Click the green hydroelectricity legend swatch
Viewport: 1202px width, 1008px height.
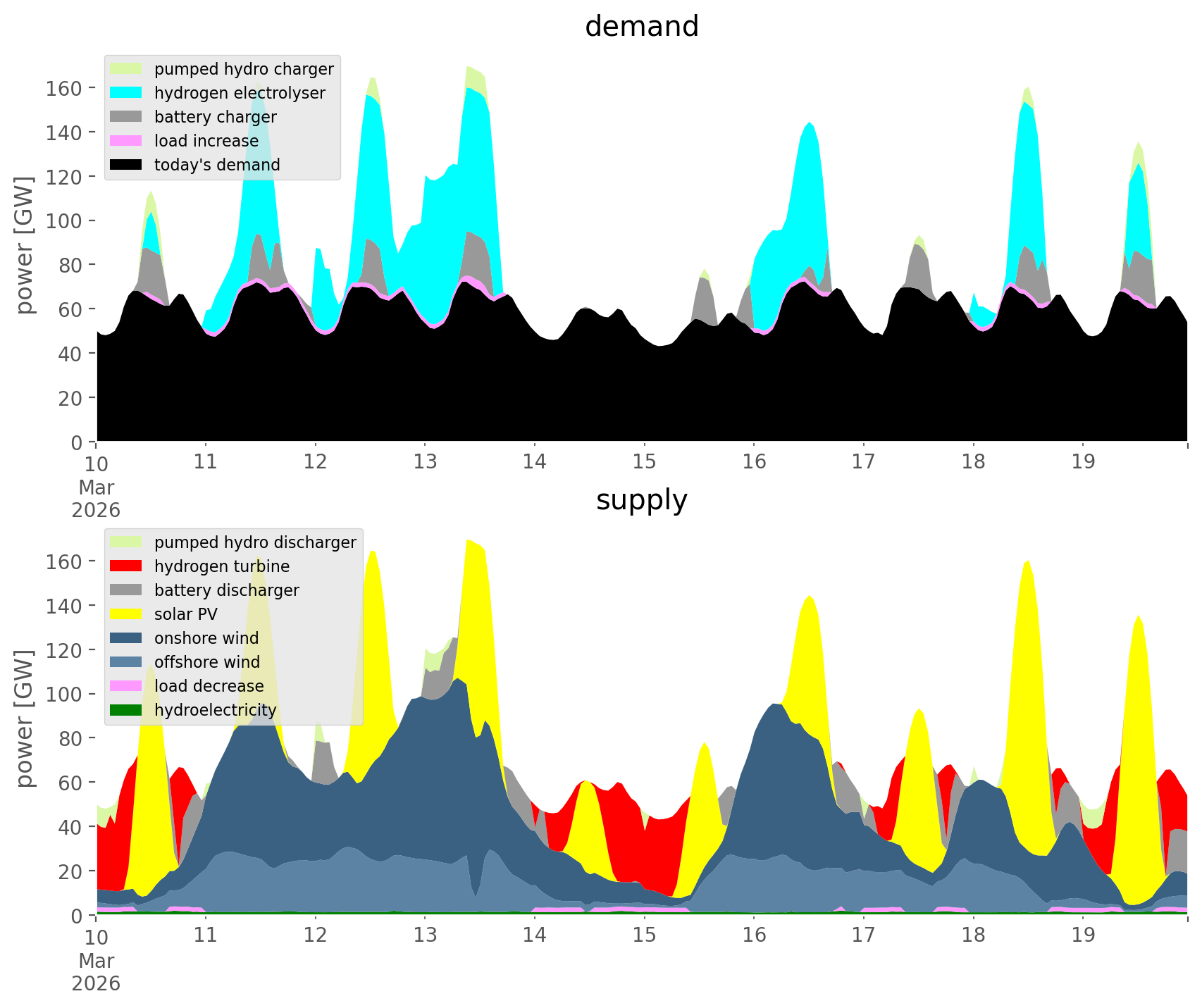tap(126, 710)
